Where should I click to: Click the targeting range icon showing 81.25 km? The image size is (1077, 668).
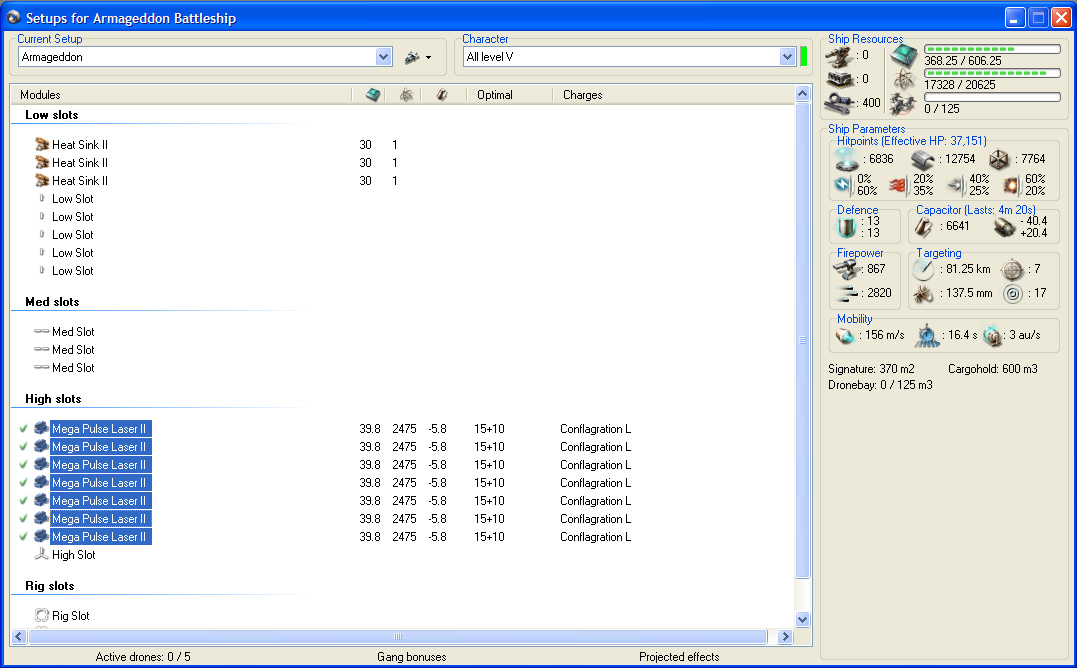(923, 270)
